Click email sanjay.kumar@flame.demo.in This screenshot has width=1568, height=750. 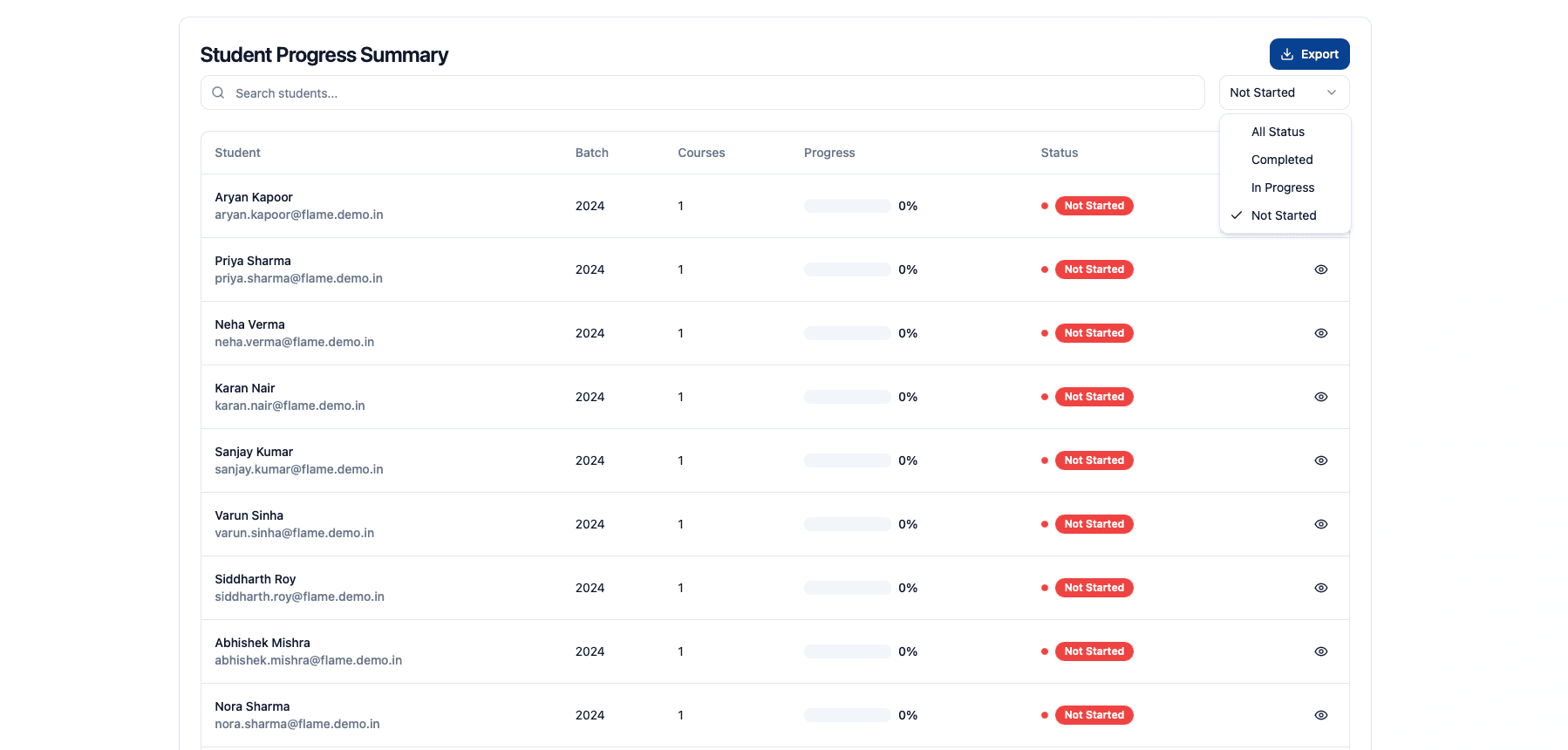pos(299,469)
